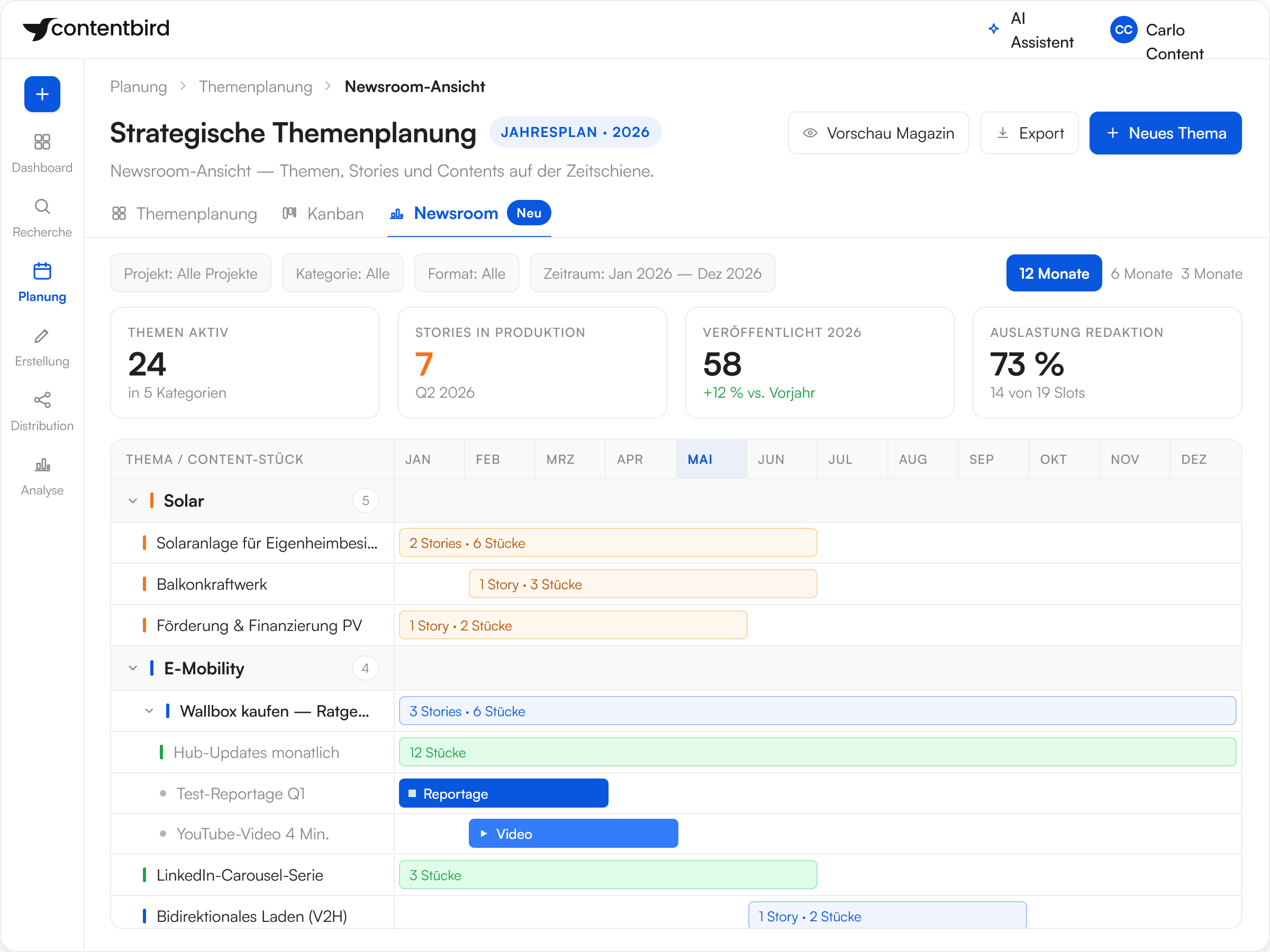1270x952 pixels.
Task: Launch the AI Assistent sparkle icon
Action: point(994,29)
